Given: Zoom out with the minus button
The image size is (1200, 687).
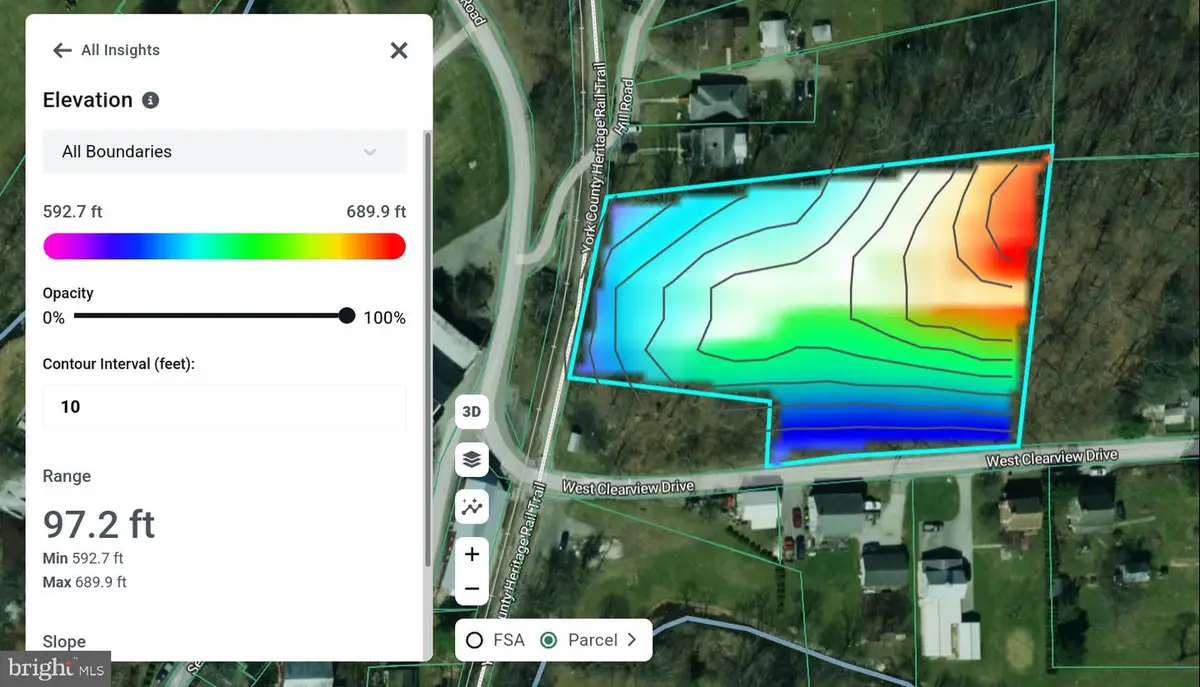Looking at the screenshot, I should coord(472,589).
